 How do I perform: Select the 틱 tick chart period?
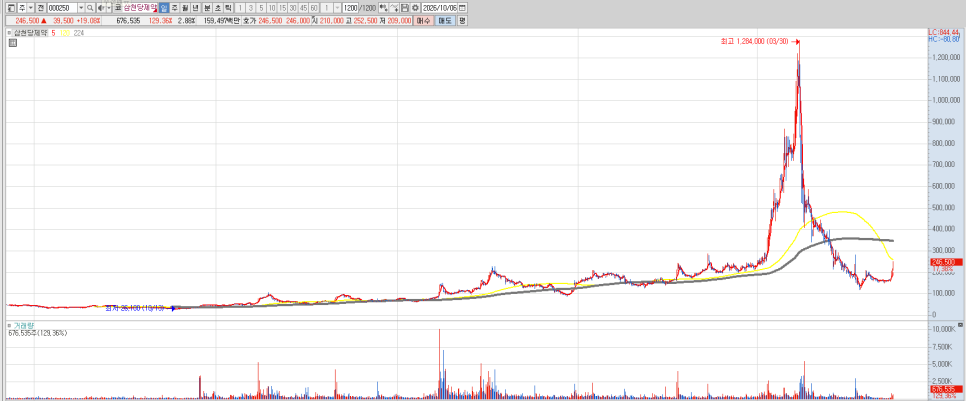pyautogui.click(x=228, y=8)
